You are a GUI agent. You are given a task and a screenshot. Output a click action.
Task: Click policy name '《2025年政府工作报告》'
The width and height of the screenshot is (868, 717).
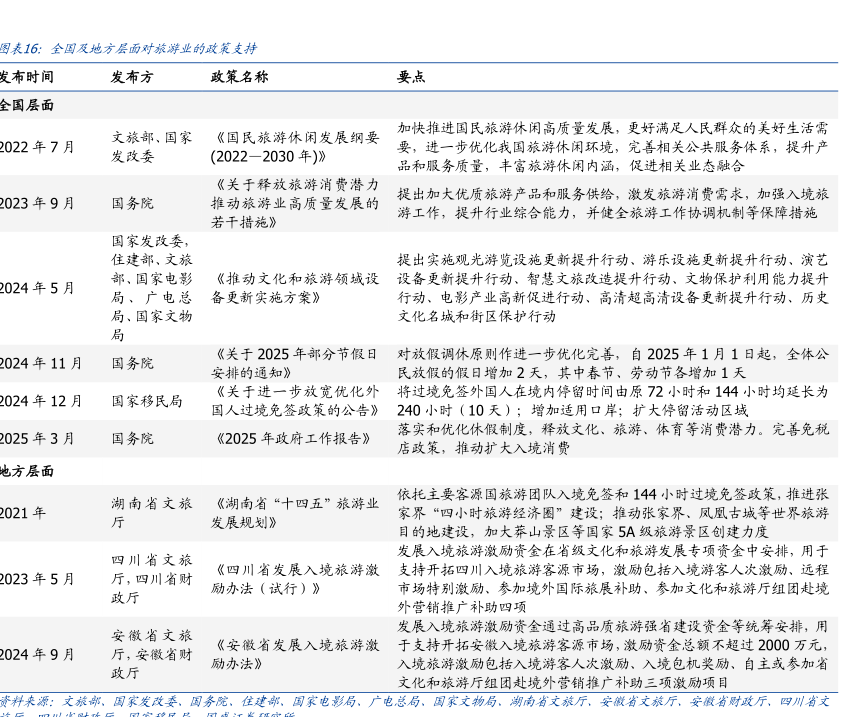(x=293, y=439)
